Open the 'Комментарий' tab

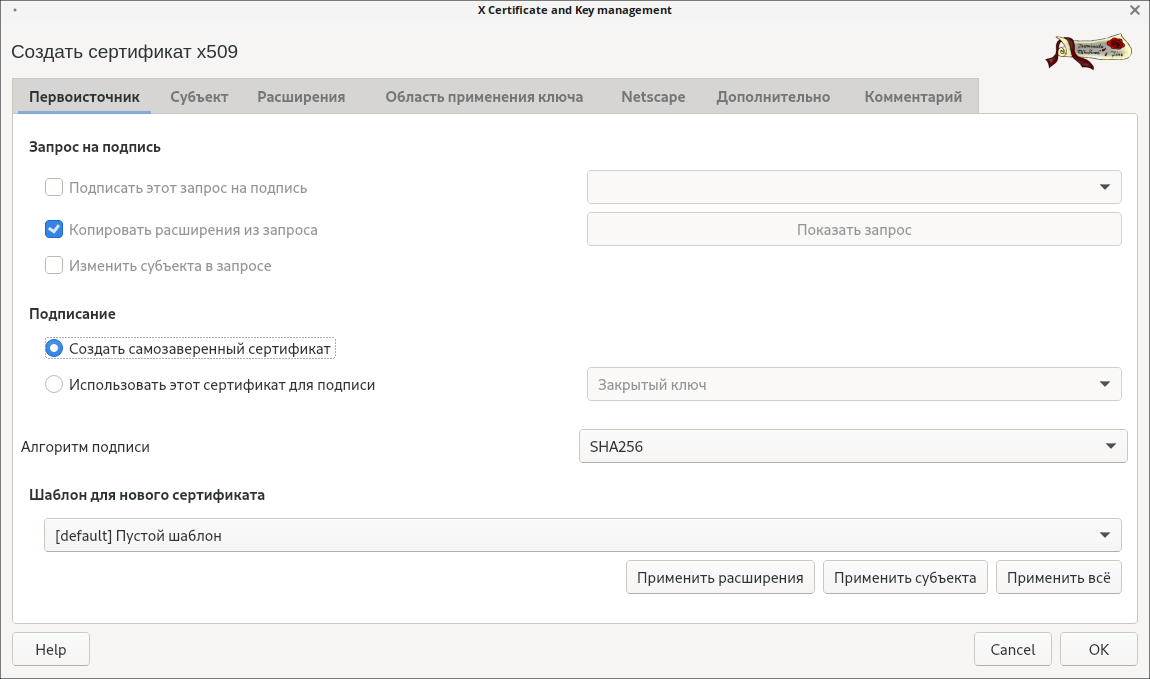coord(913,97)
